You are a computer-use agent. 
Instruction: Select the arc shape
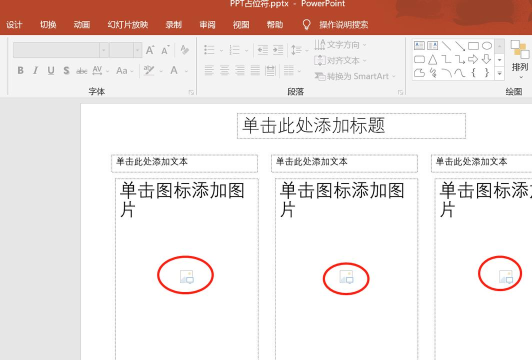[x=446, y=73]
